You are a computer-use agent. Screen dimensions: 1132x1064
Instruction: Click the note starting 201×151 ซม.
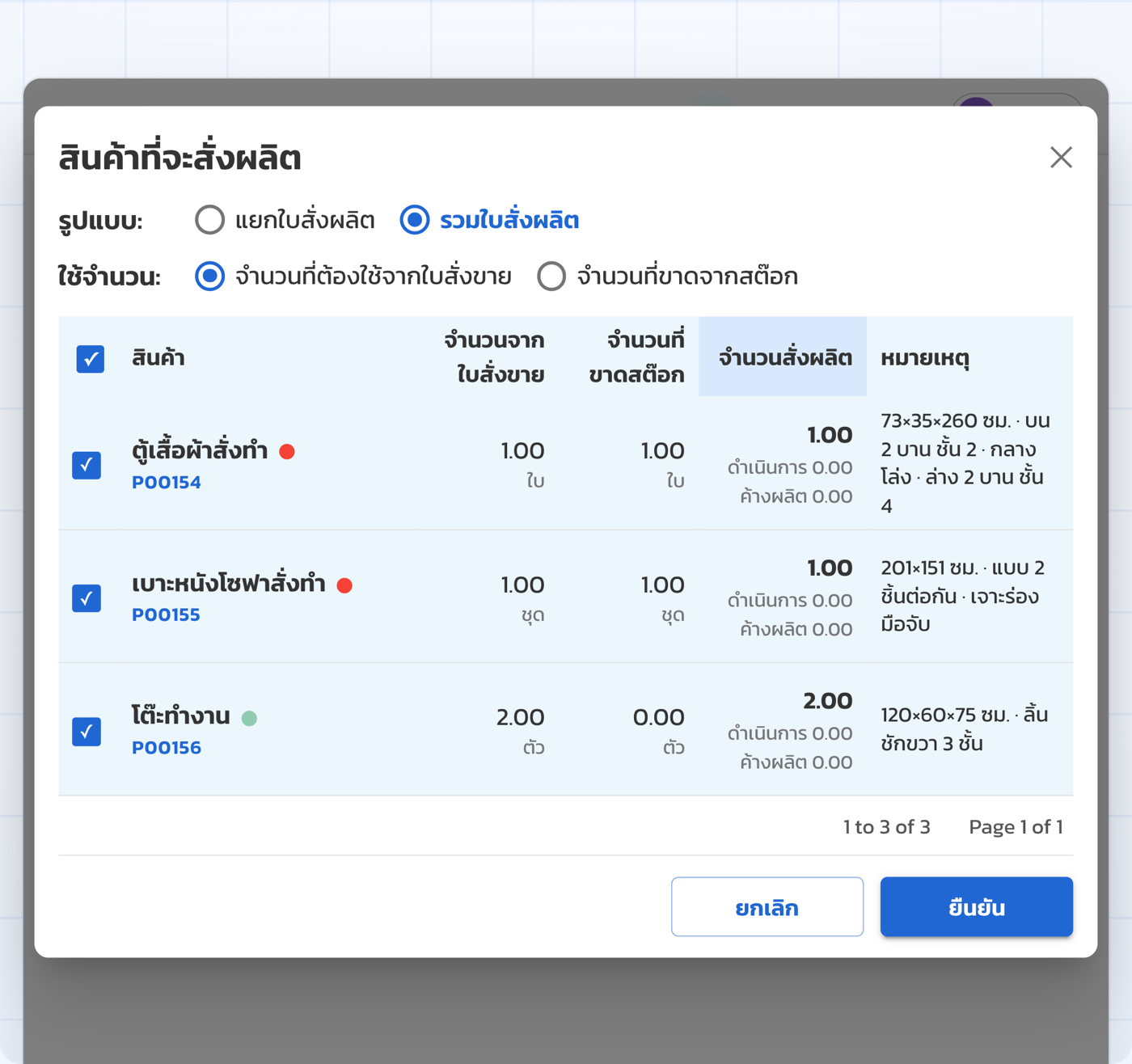(963, 597)
